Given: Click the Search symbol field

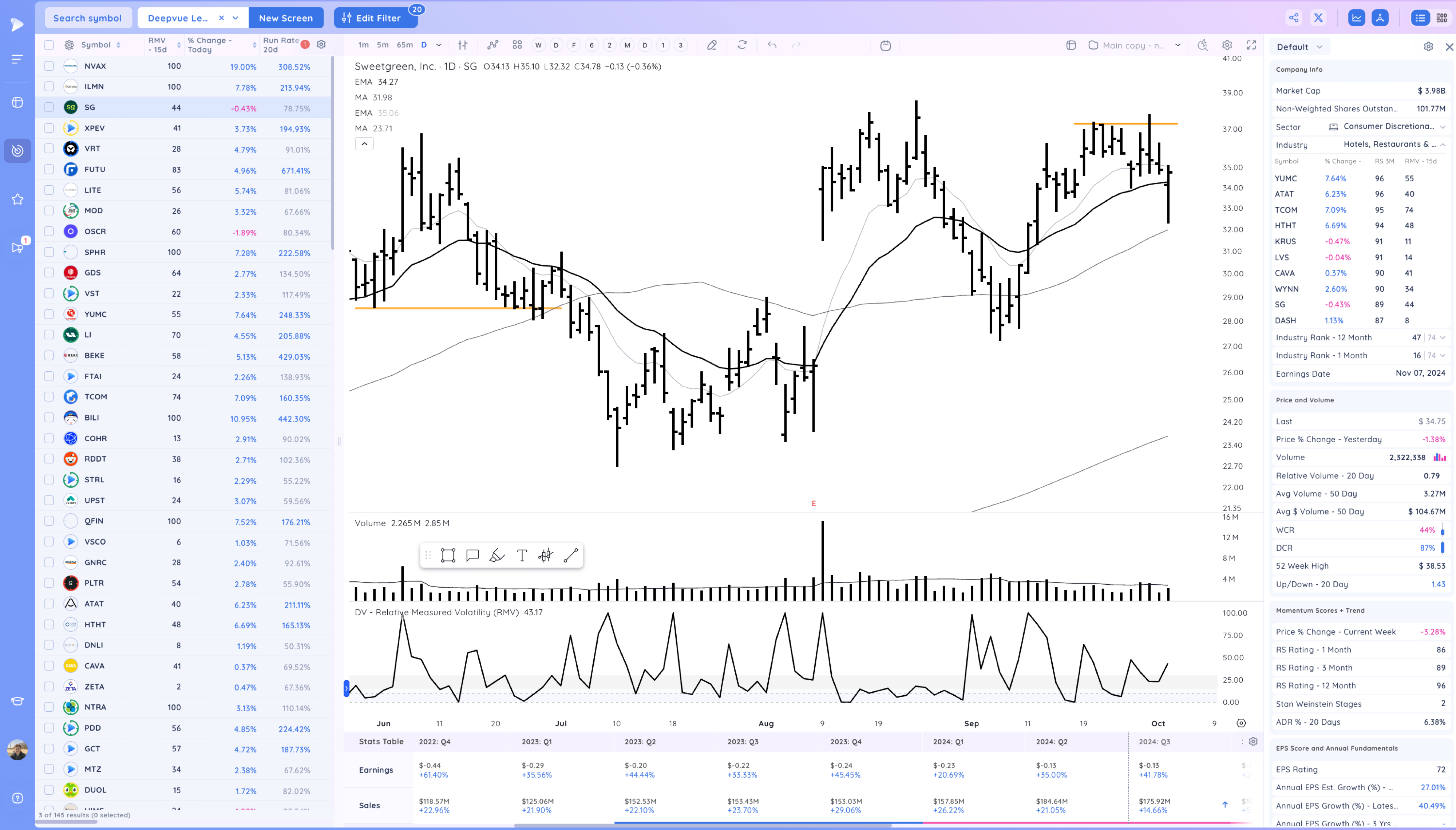Looking at the screenshot, I should coord(88,18).
